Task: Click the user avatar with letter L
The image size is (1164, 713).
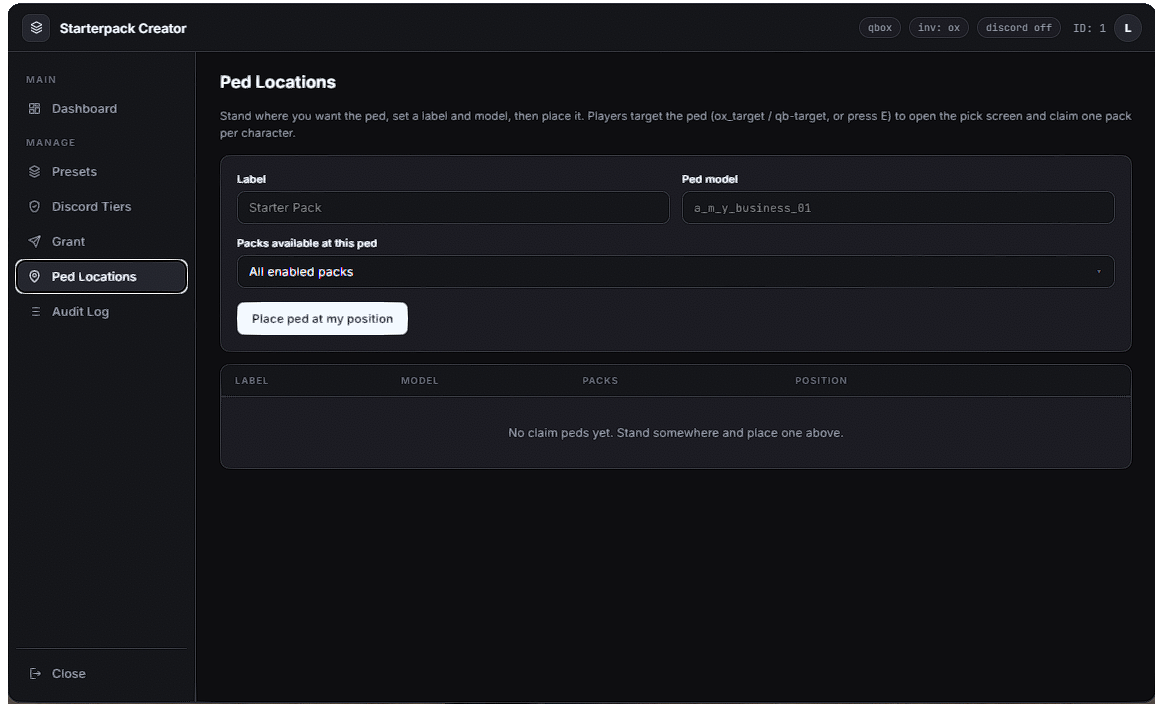Action: 1128,28
